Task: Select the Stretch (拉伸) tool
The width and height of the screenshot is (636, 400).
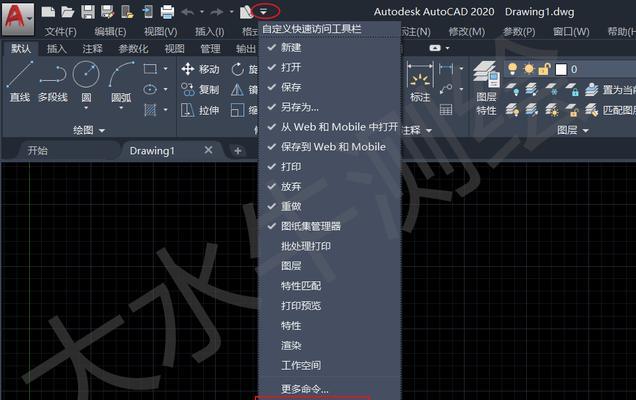Action: click(200, 110)
